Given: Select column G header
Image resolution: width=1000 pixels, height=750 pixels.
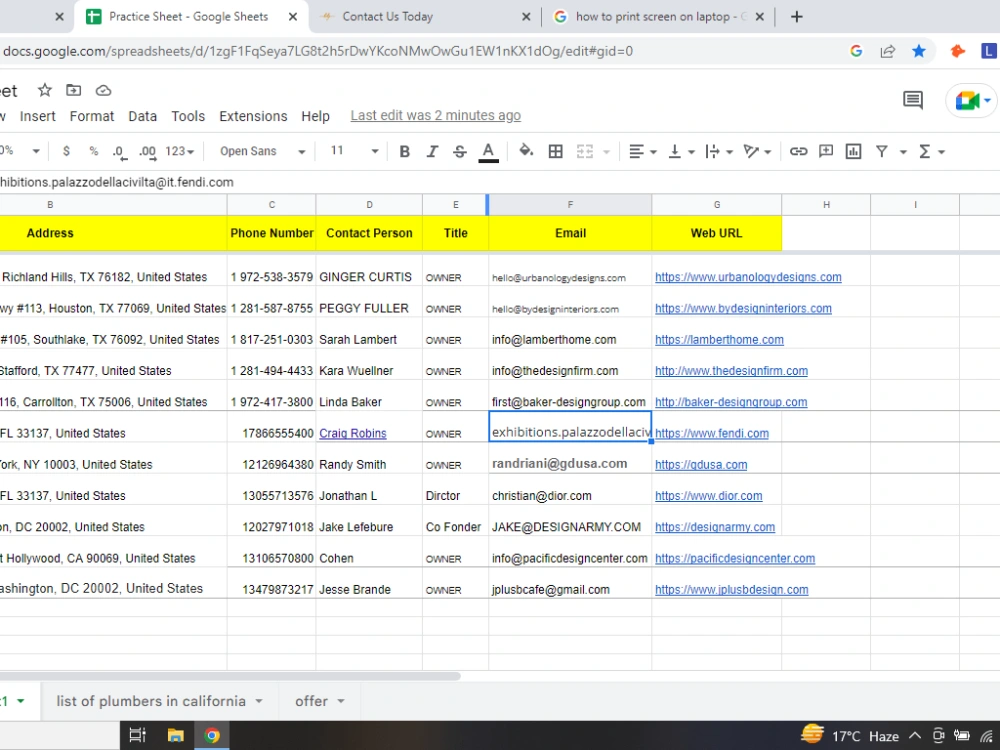Looking at the screenshot, I should [717, 205].
